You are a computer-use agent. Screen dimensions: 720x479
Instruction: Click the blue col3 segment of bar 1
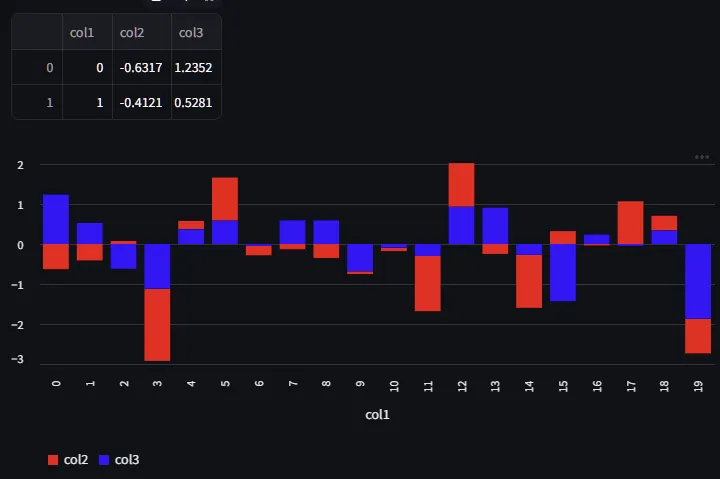pos(90,234)
